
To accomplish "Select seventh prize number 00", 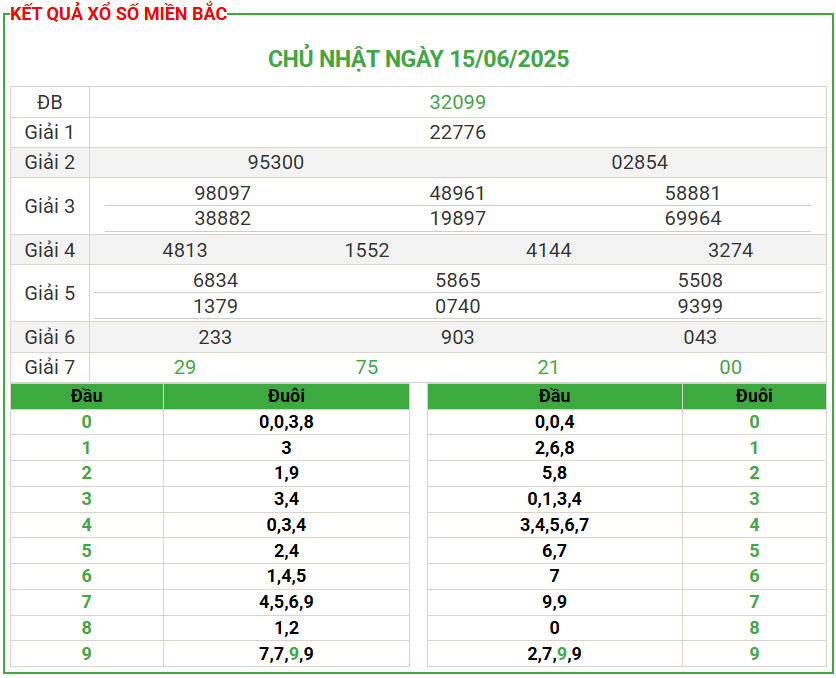I will pos(730,367).
